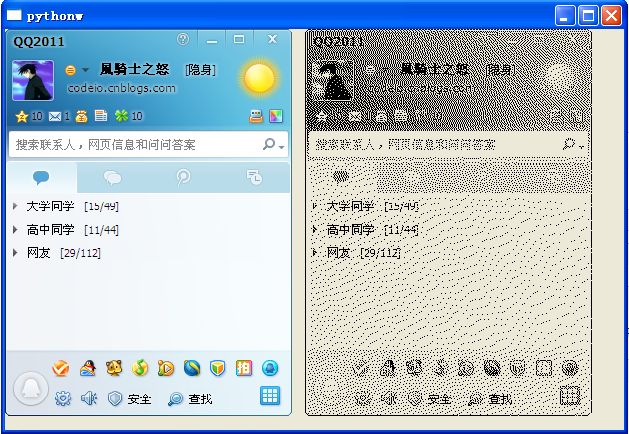Launch the orange play-button video icon

tap(166, 368)
